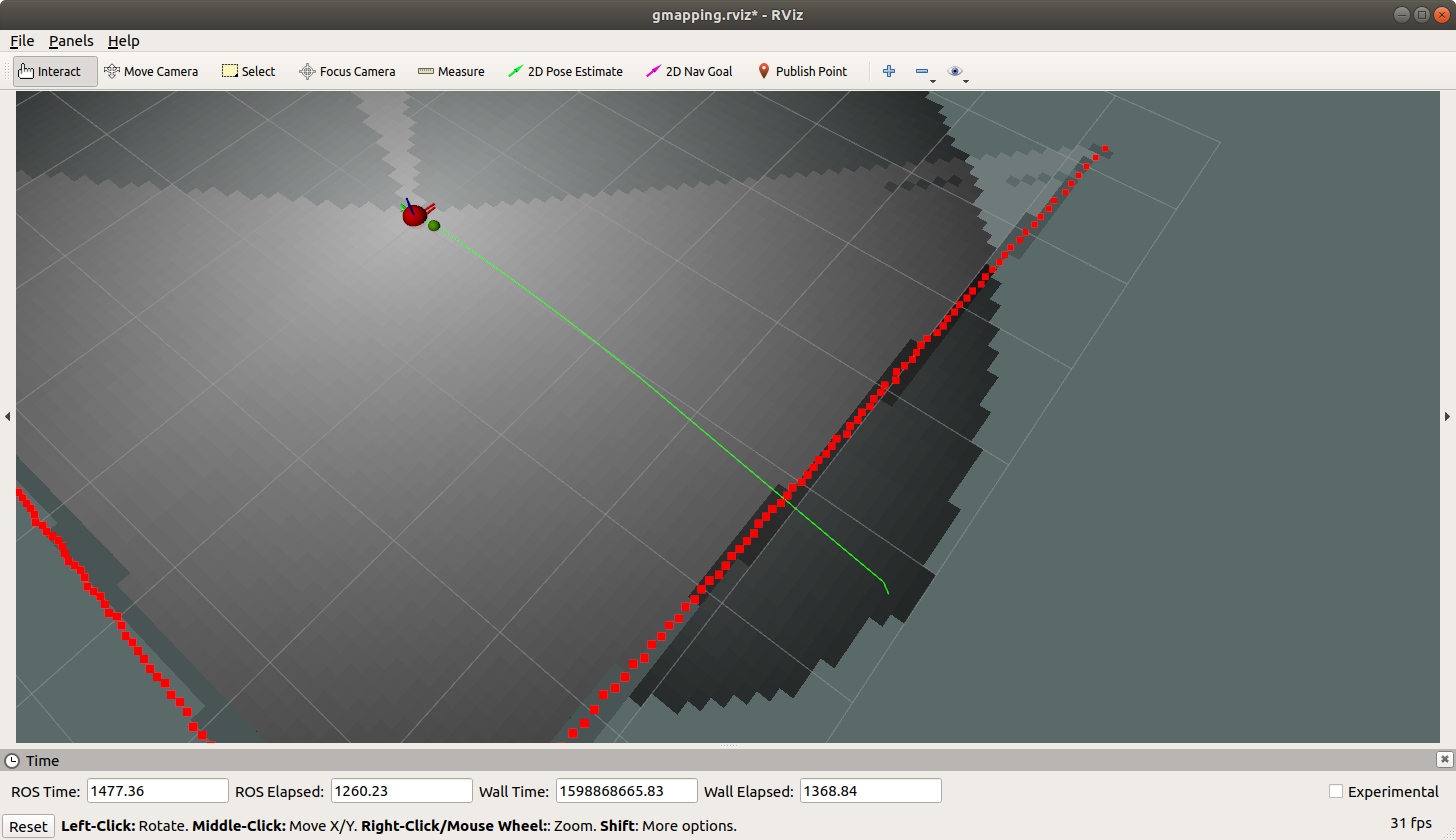Click the Wall Elapsed field
The width and height of the screenshot is (1456, 840).
pyautogui.click(x=871, y=791)
